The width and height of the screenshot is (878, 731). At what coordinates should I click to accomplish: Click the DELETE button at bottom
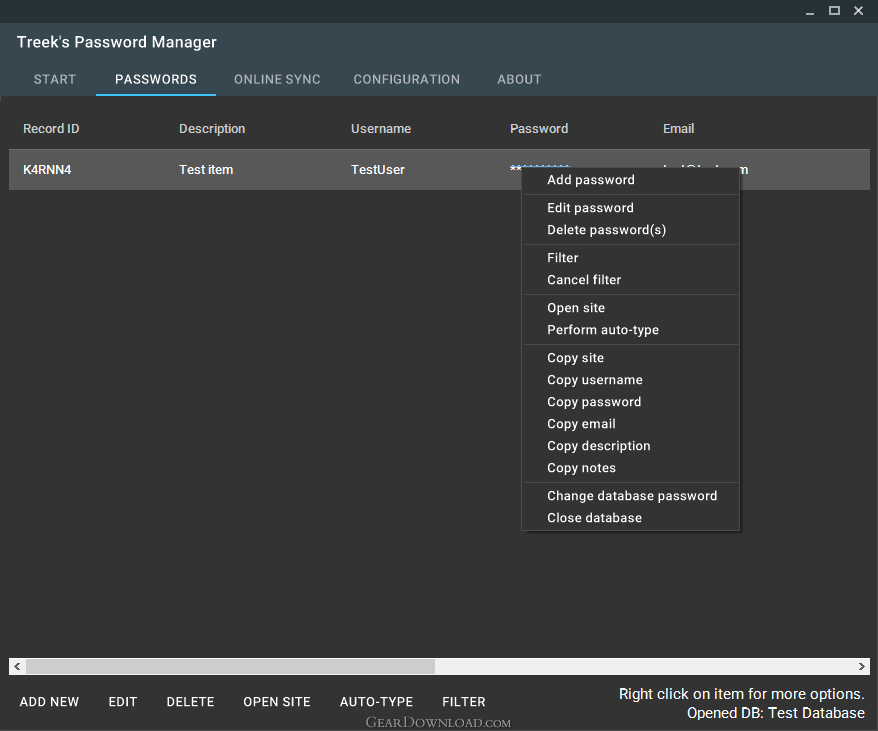coord(190,702)
